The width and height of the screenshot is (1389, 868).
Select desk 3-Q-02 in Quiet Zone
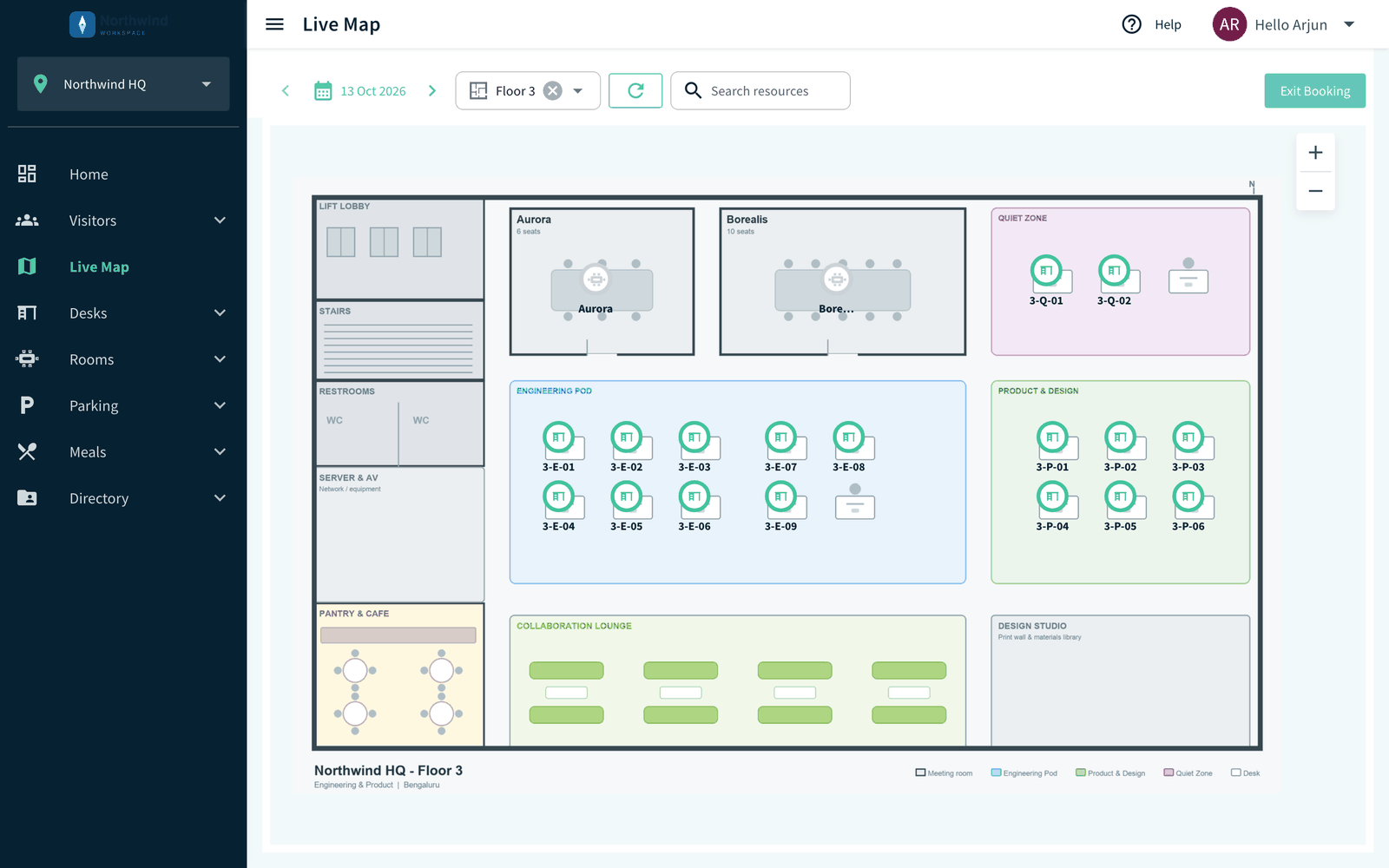point(1114,271)
